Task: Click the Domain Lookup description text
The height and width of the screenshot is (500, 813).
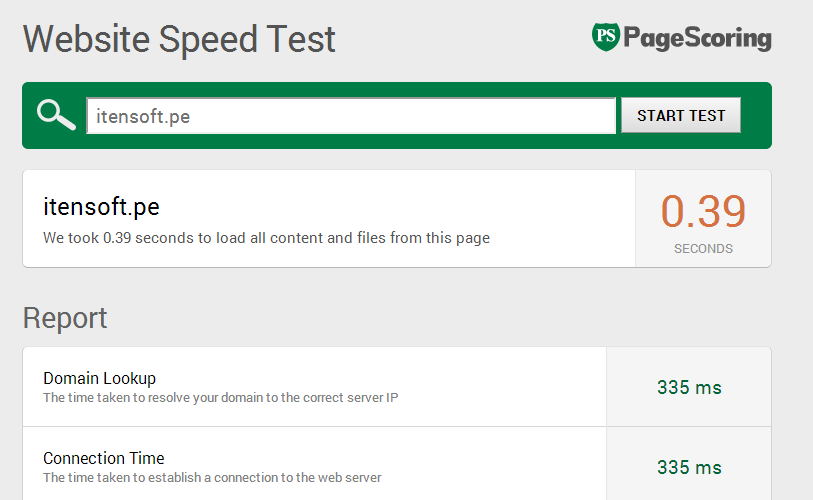Action: coord(220,398)
